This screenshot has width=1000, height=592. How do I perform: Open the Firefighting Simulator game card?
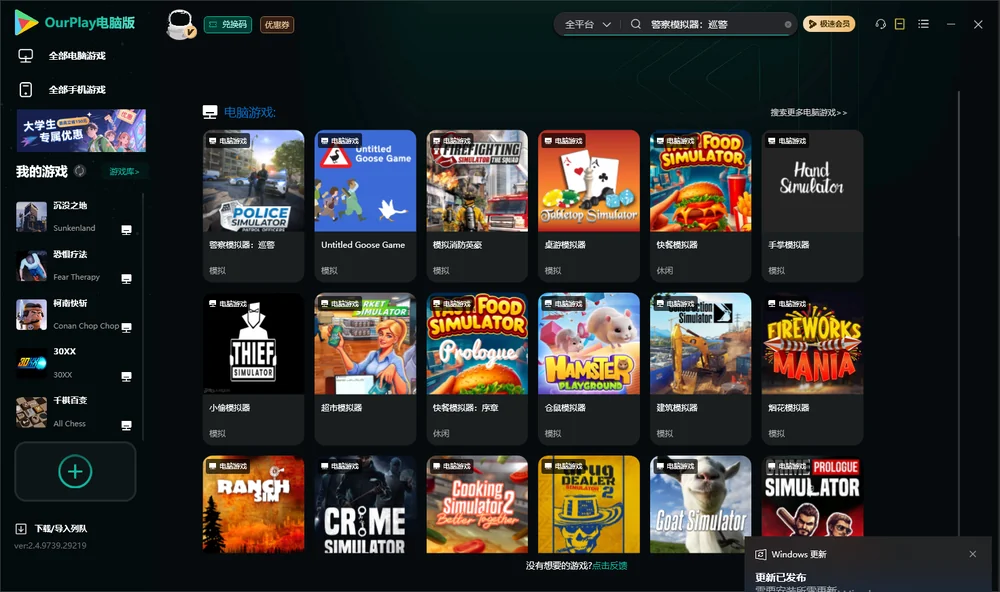pyautogui.click(x=477, y=205)
